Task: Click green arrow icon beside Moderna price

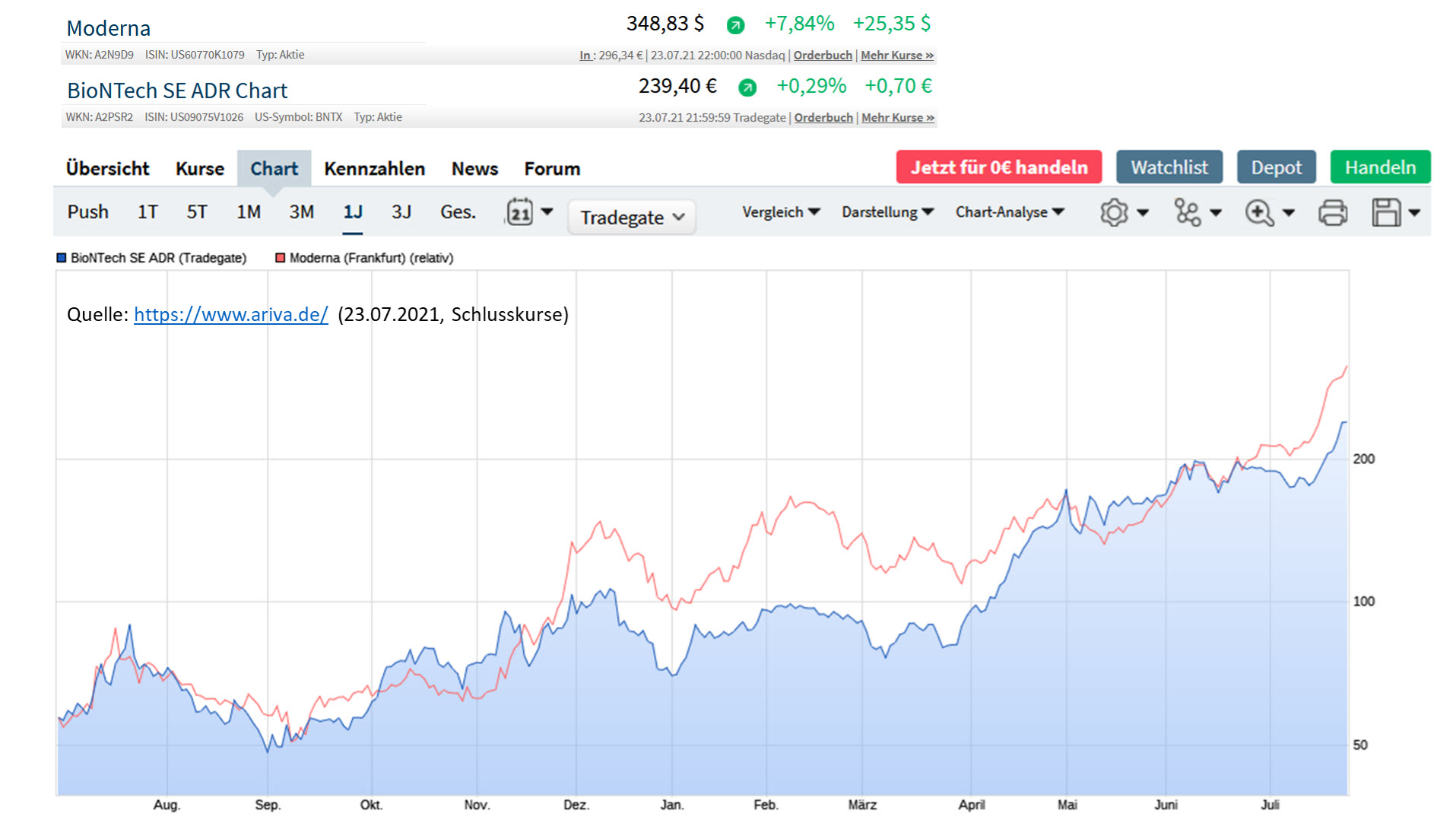Action: [735, 25]
